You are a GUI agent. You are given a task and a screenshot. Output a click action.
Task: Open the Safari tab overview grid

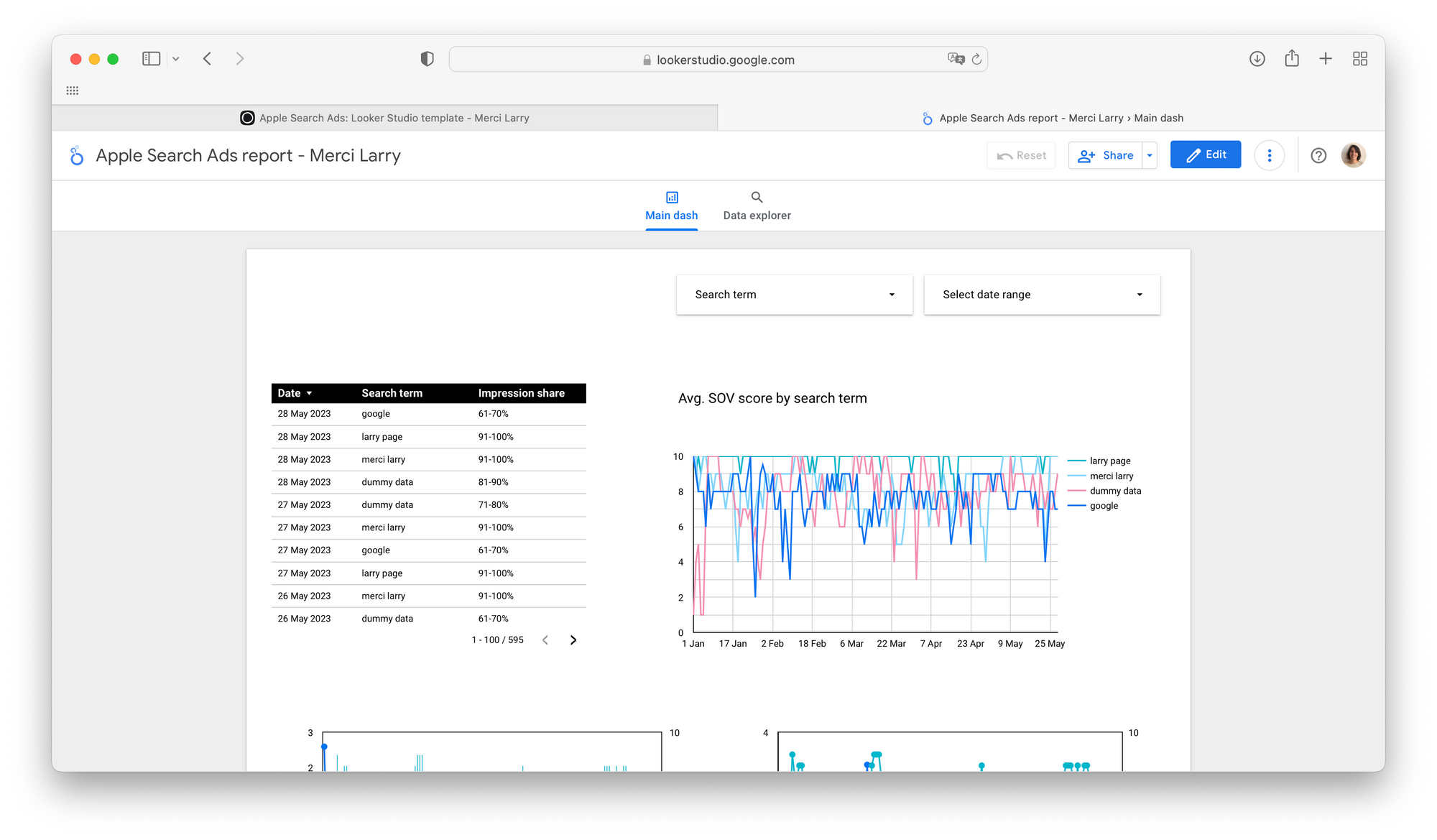click(1359, 59)
